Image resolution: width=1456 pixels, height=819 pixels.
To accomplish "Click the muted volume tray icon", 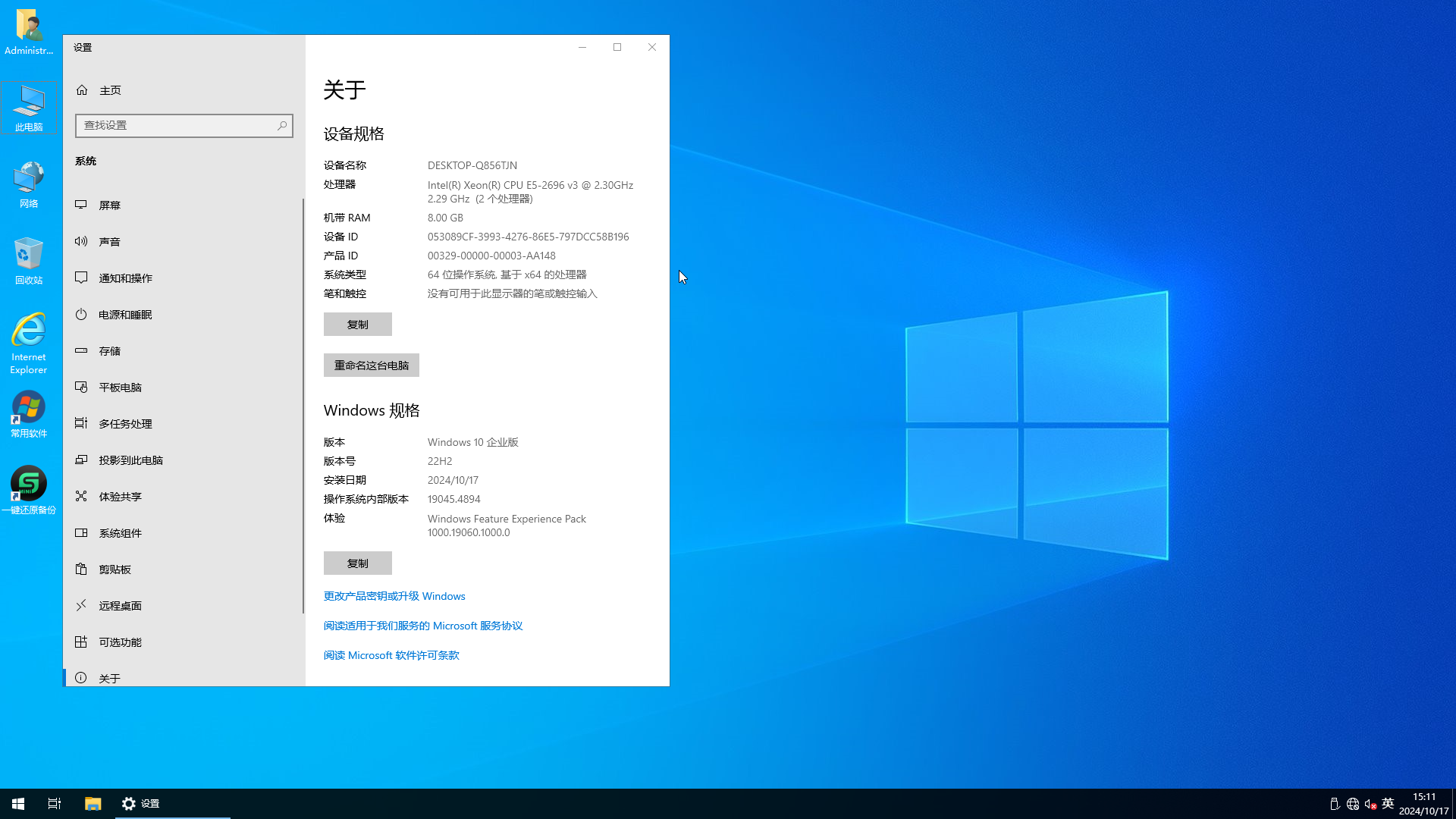I will 1370,804.
